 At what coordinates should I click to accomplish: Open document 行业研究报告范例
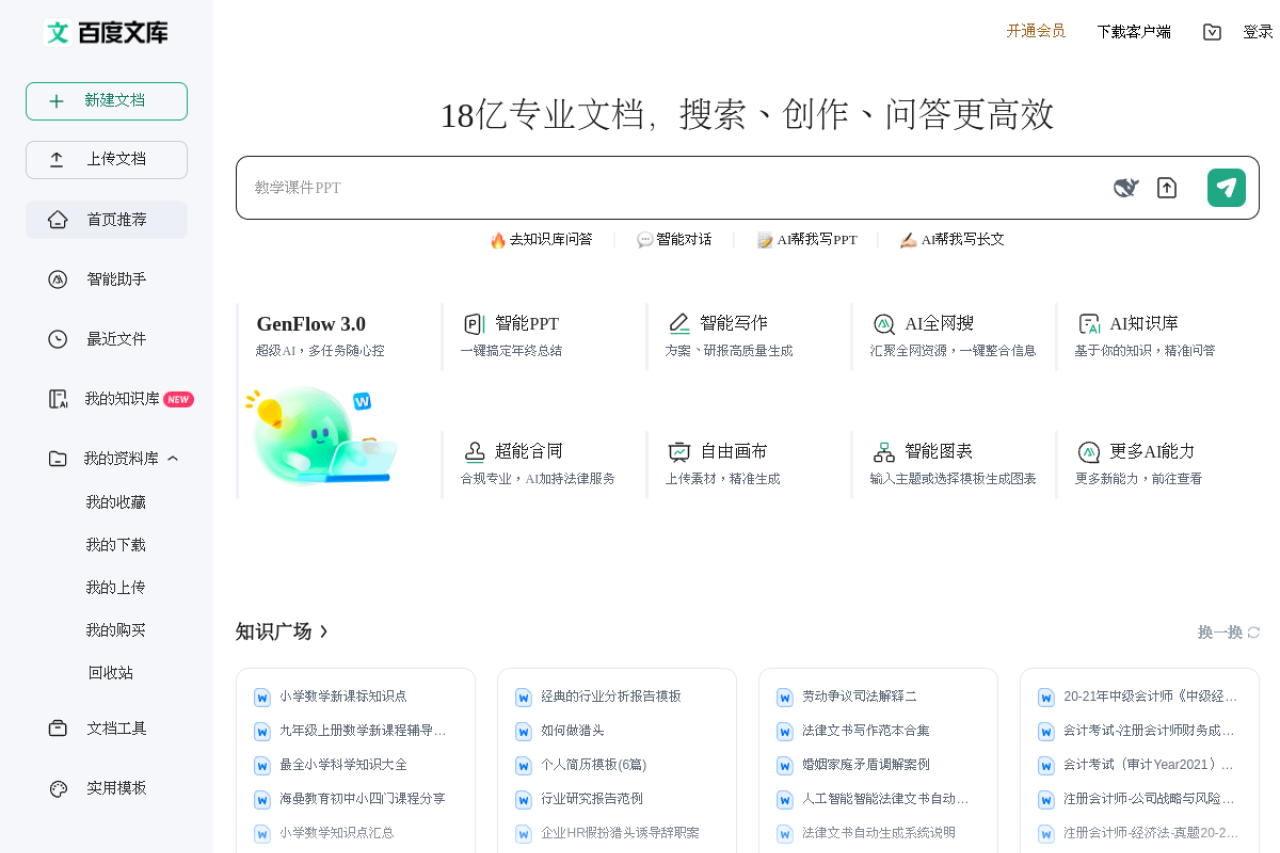(592, 799)
